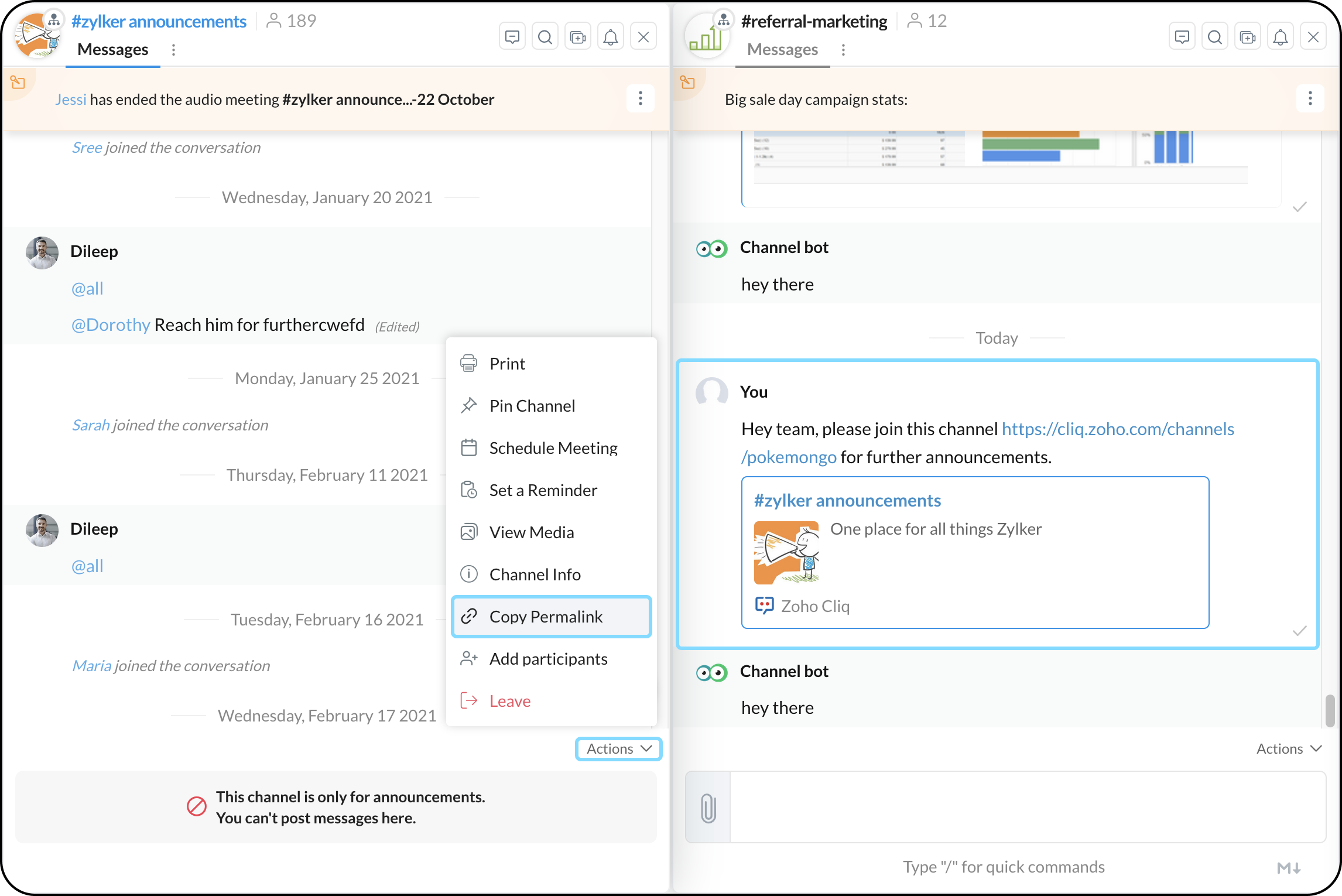Click the paperclip attachment icon
The height and width of the screenshot is (896, 1342).
coord(708,808)
